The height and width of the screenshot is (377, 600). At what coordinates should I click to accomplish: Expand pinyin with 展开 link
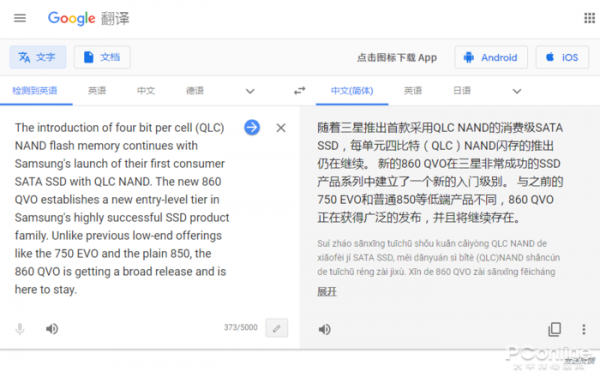point(327,292)
